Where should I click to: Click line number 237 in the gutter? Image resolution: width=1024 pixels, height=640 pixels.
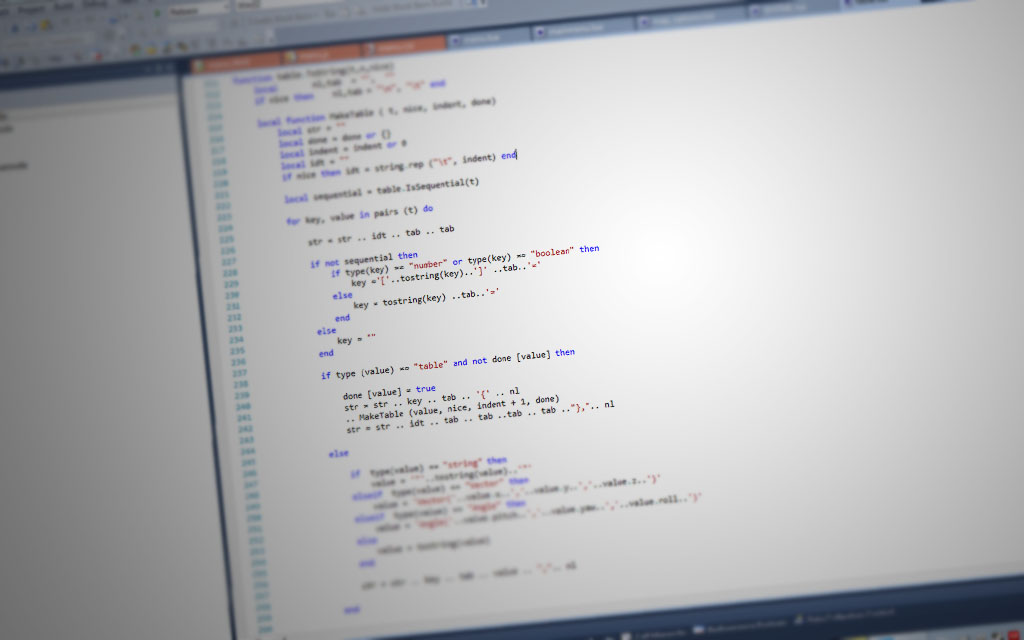point(239,383)
